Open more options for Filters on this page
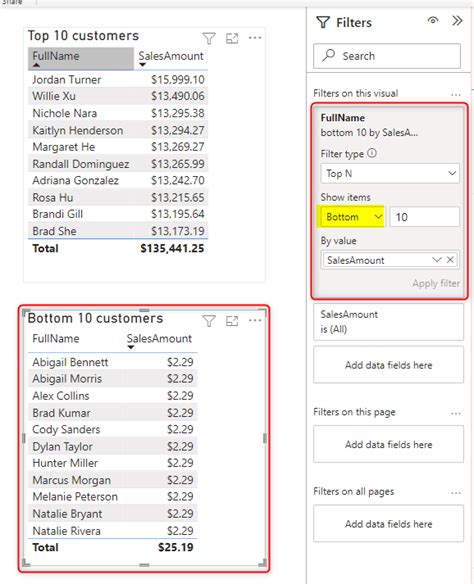 (456, 413)
